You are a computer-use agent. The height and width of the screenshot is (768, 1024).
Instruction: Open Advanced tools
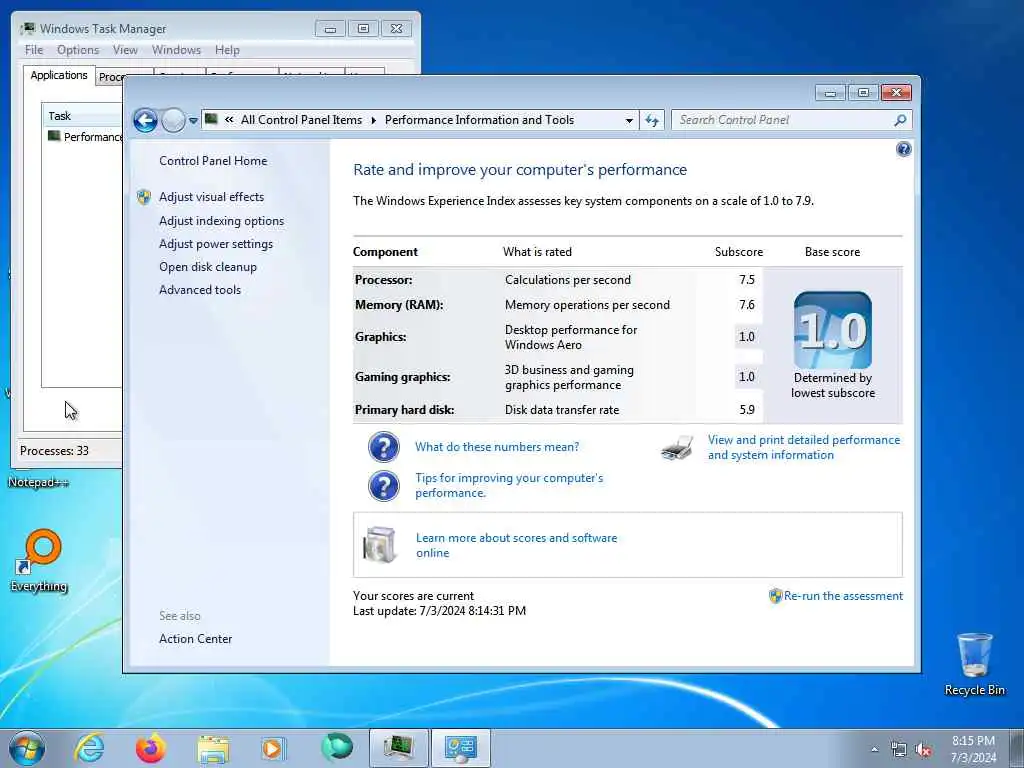(200, 289)
